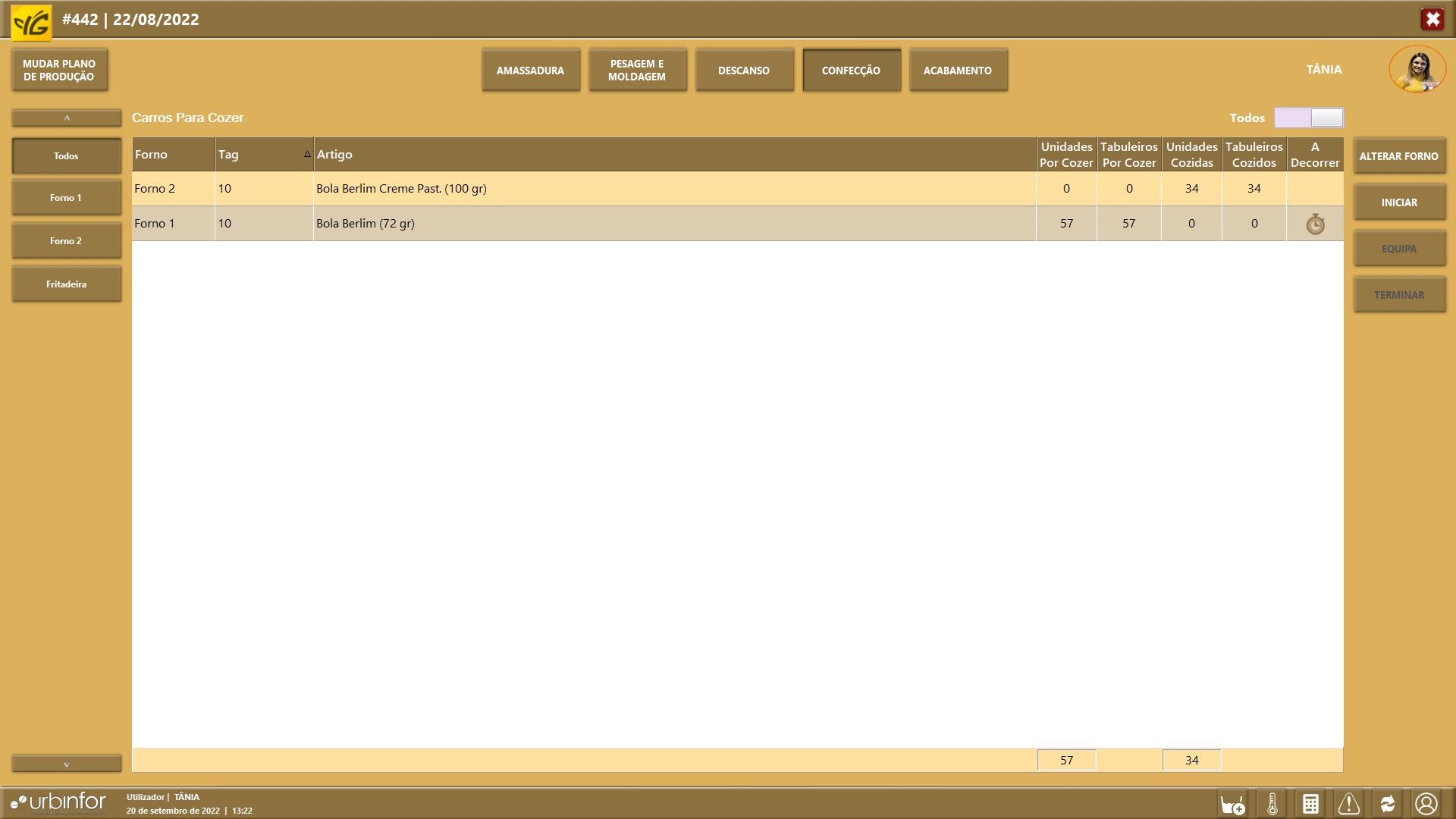Click Tânia's profile photo
The height and width of the screenshot is (819, 1456).
[1417, 70]
